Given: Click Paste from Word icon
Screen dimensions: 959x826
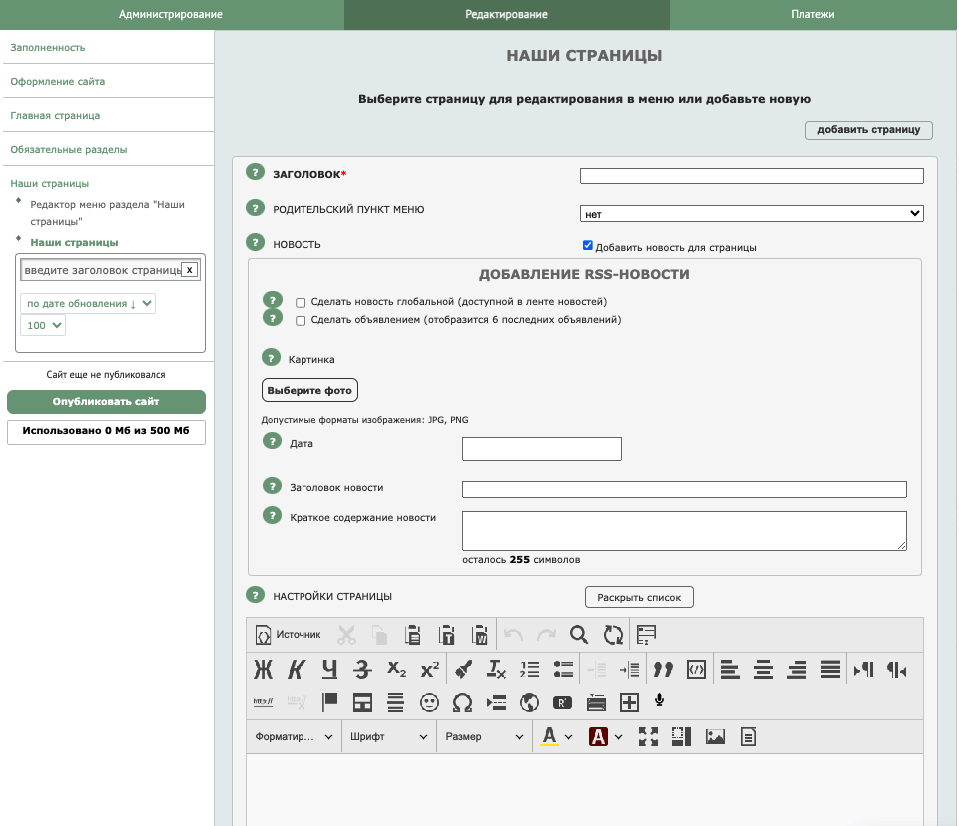Looking at the screenshot, I should 480,635.
